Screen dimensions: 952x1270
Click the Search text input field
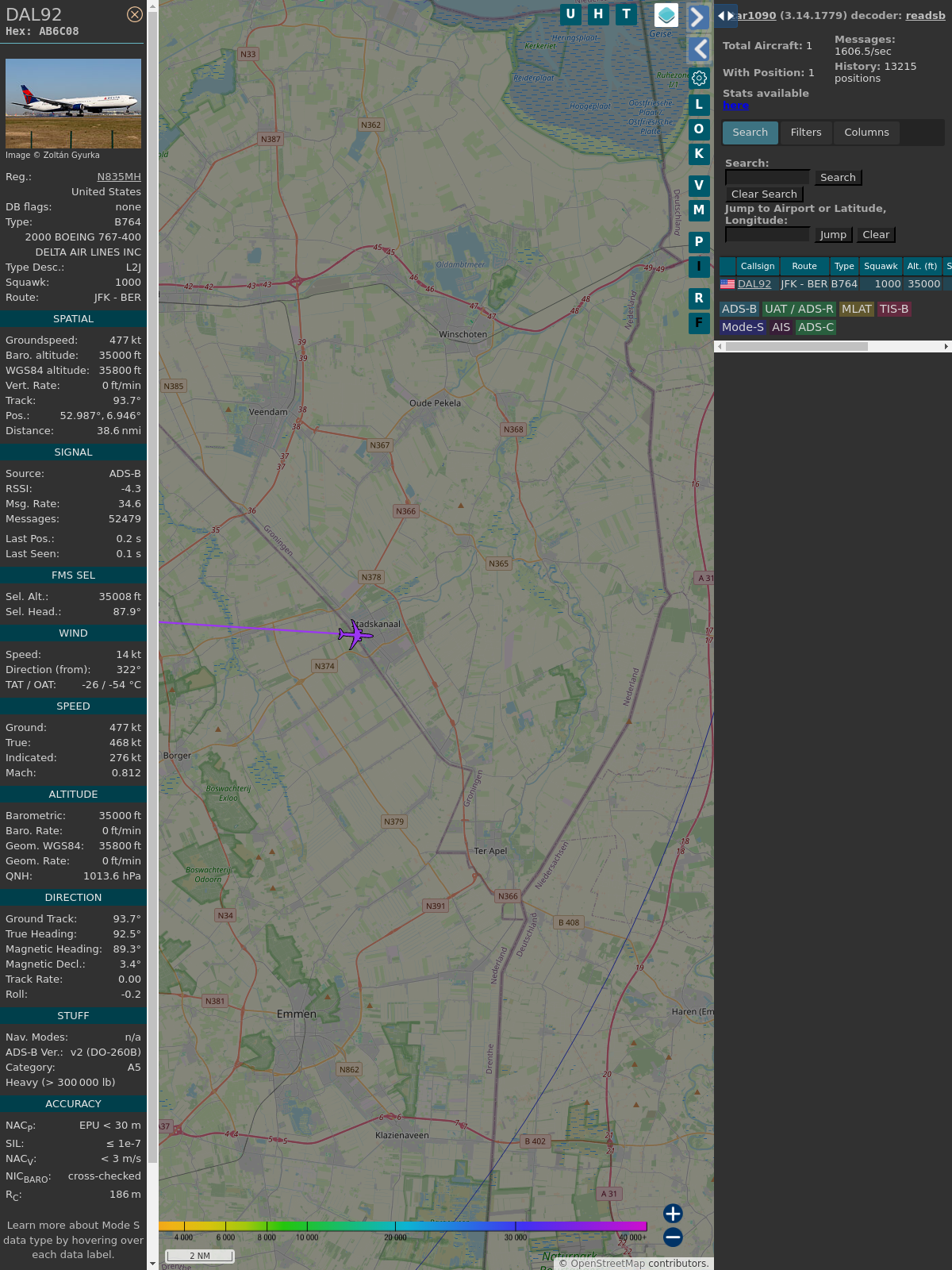(767, 177)
